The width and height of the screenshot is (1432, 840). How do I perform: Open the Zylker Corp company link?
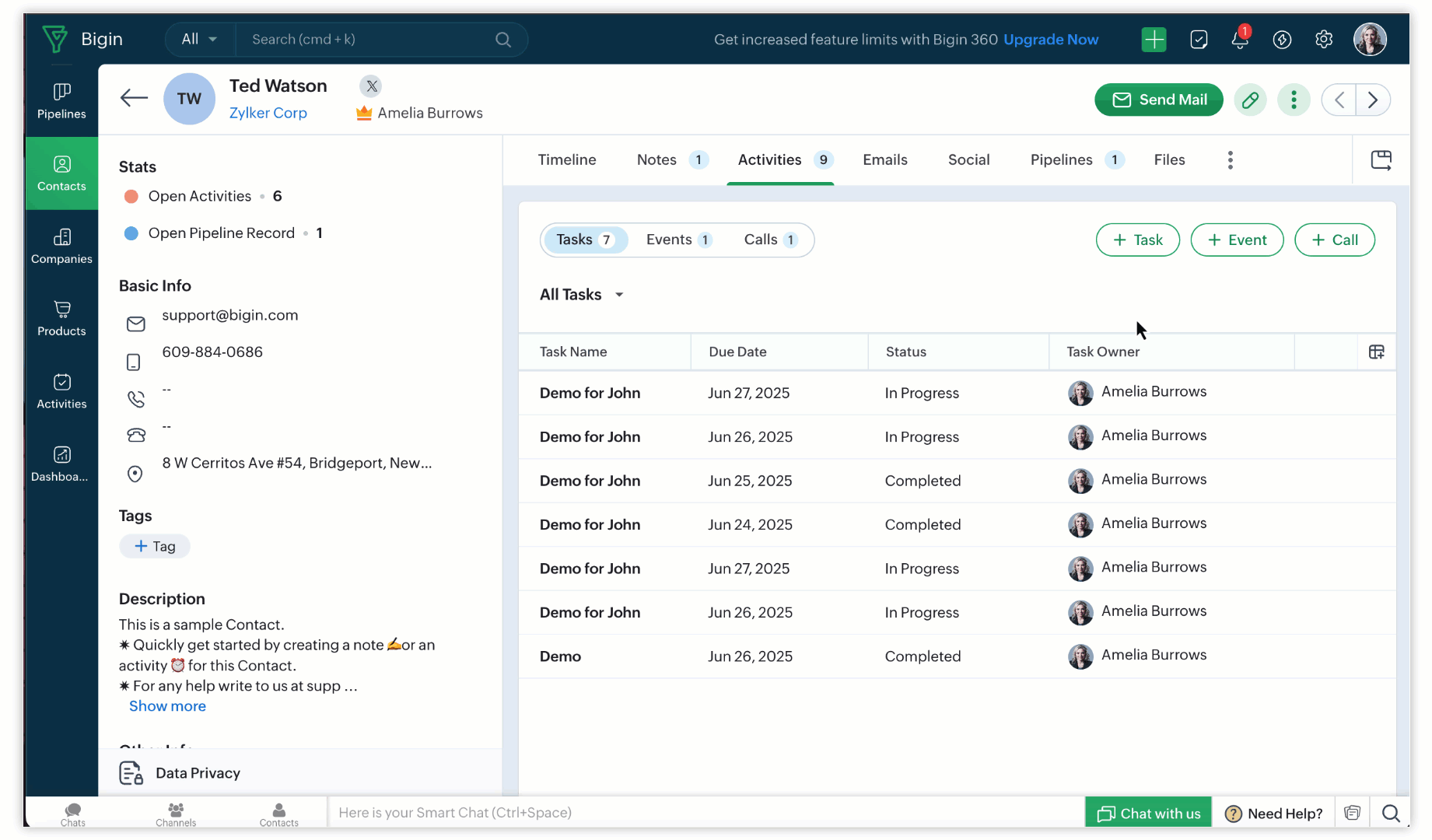pos(268,113)
